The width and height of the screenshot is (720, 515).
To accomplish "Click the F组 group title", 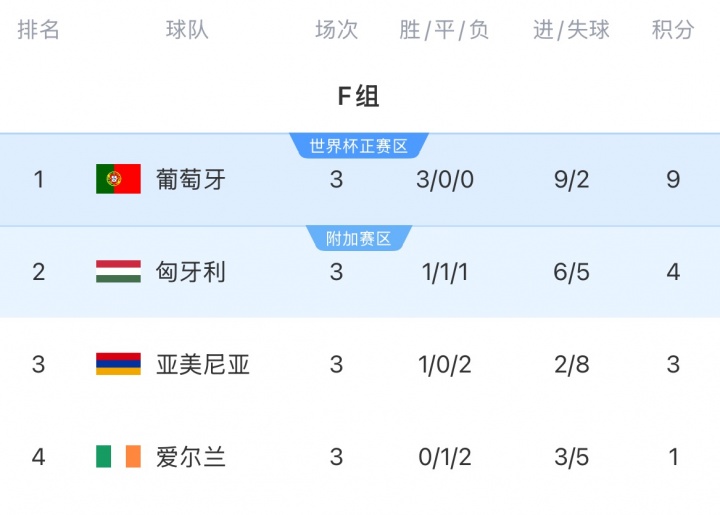I will tap(359, 96).
